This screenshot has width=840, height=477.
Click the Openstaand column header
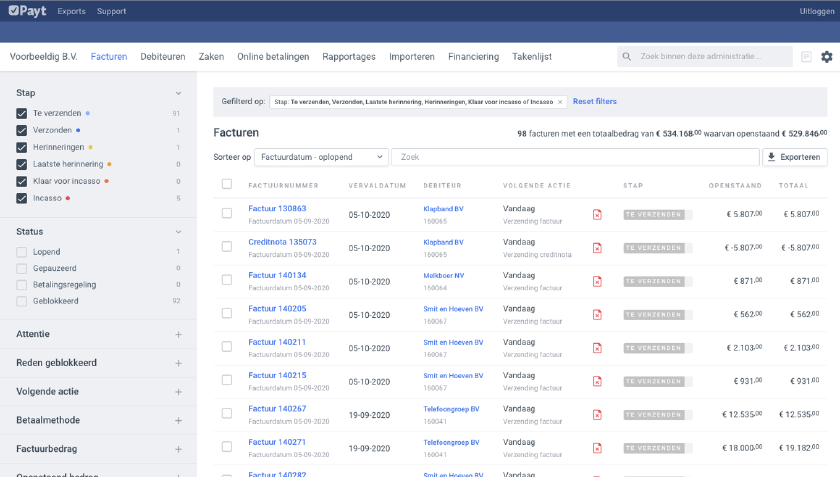click(x=735, y=185)
